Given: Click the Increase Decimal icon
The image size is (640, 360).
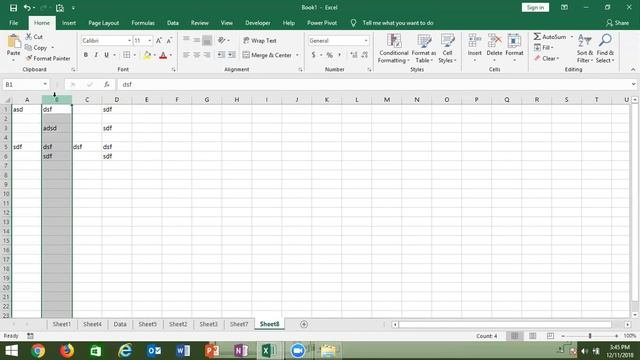Looking at the screenshot, I should pyautogui.click(x=353, y=55).
